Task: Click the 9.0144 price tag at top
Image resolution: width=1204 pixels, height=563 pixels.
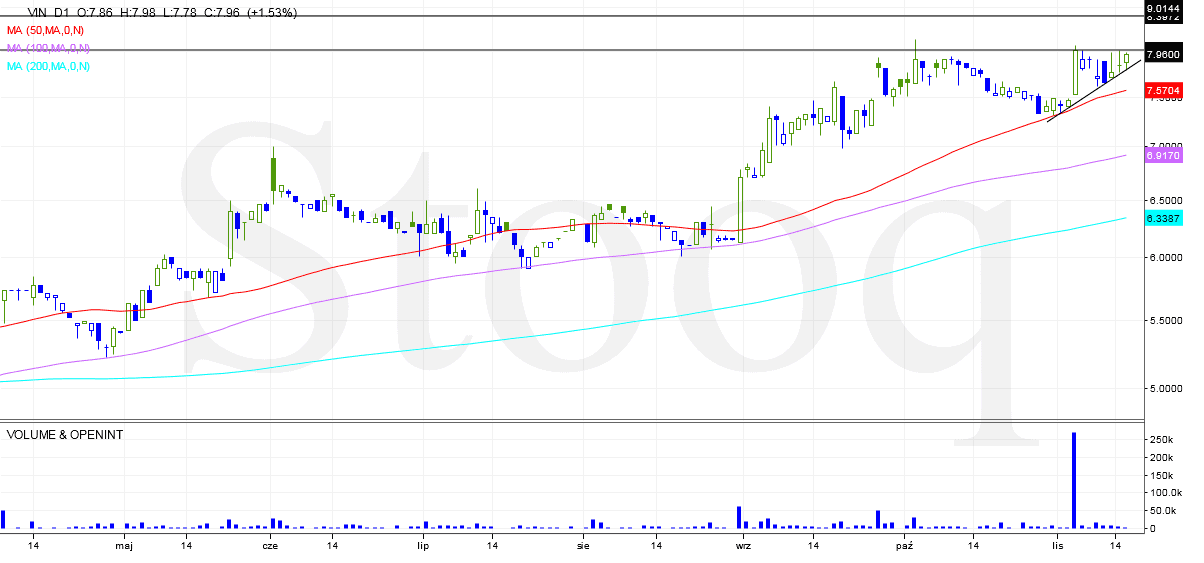Action: pos(1164,8)
